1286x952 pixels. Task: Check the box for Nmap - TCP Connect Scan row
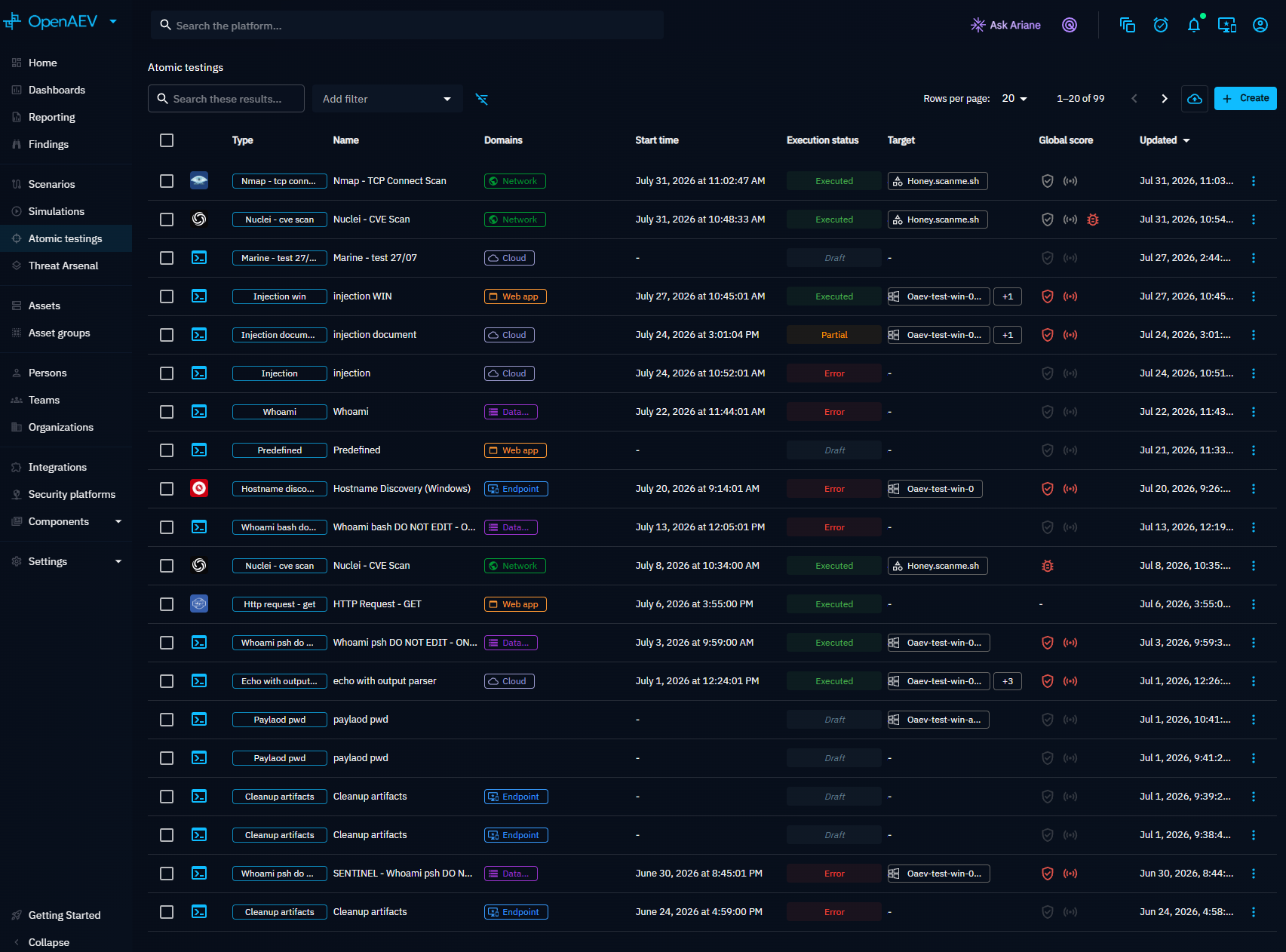167,181
